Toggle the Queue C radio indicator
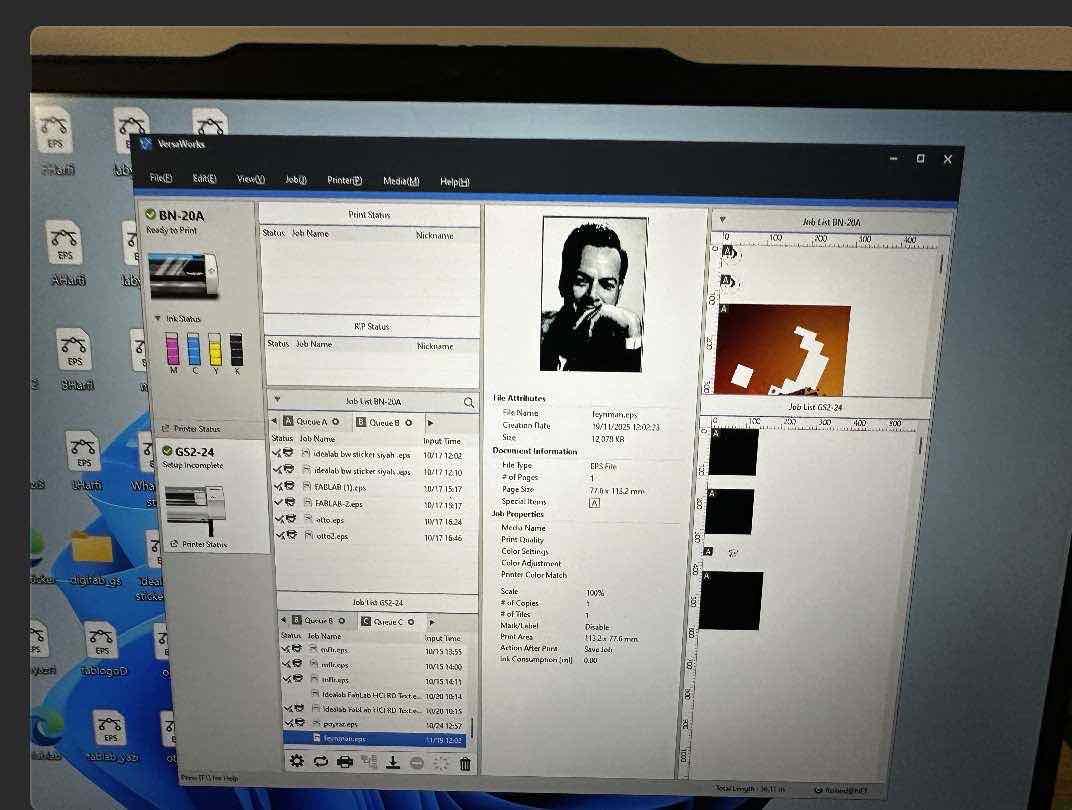 [x=411, y=622]
